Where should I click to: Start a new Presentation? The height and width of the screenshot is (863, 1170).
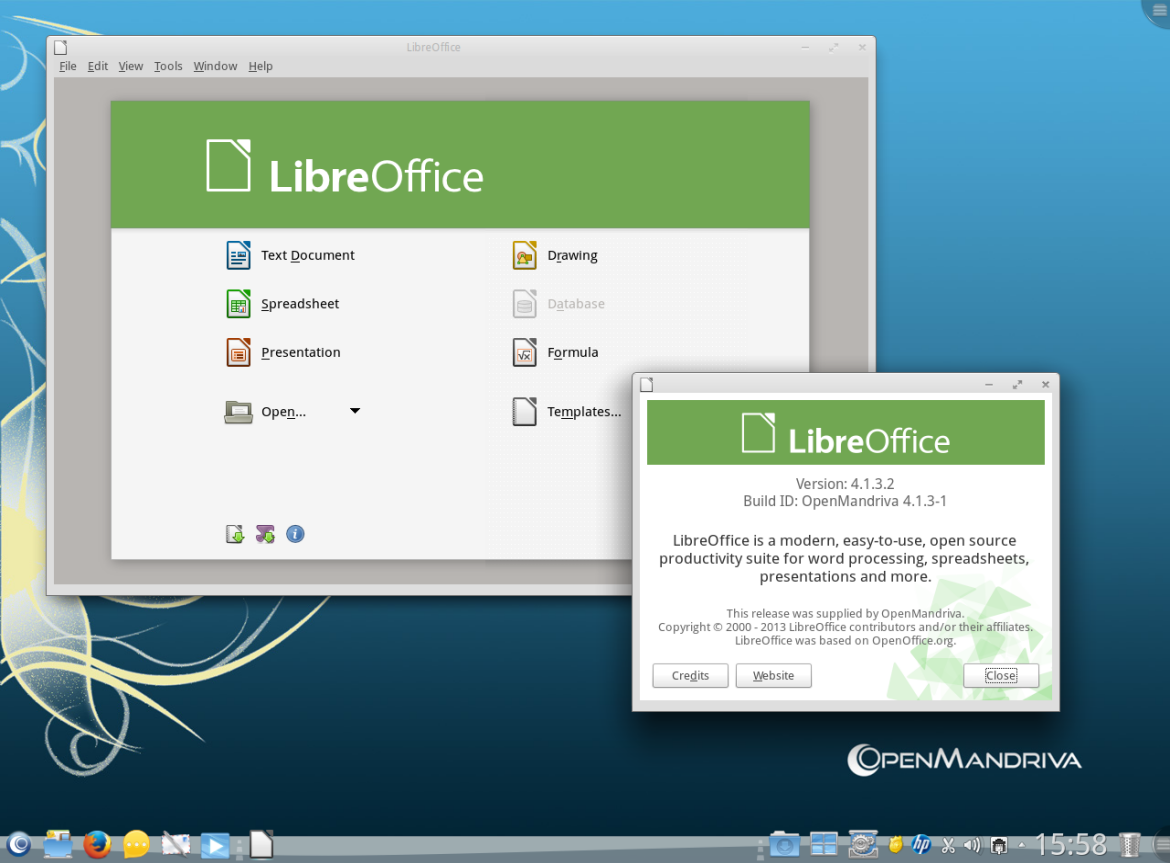[x=300, y=352]
